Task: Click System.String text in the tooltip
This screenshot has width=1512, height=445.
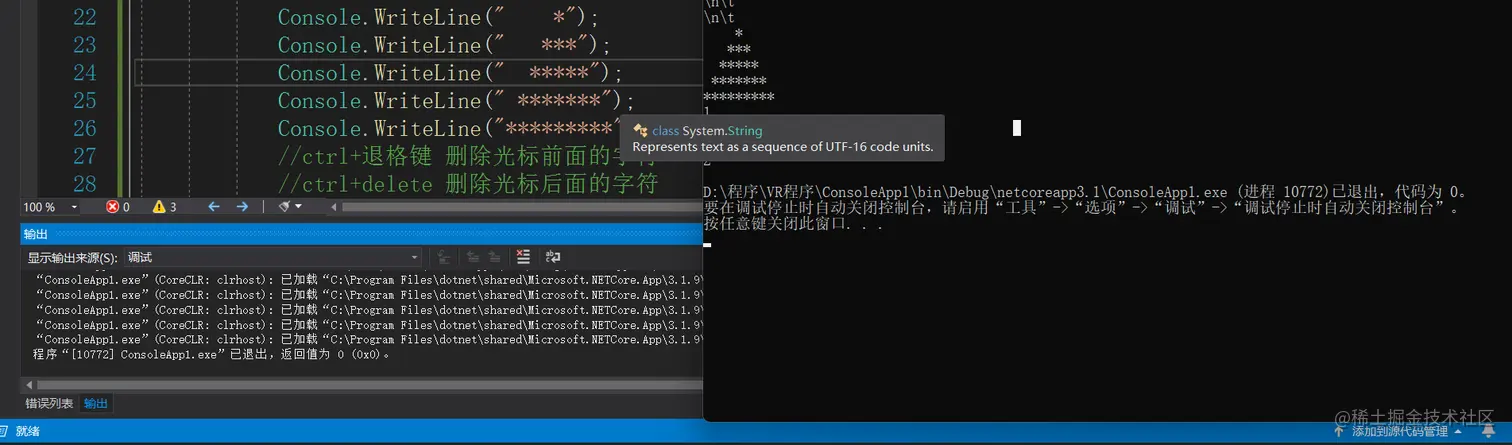Action: pos(720,131)
